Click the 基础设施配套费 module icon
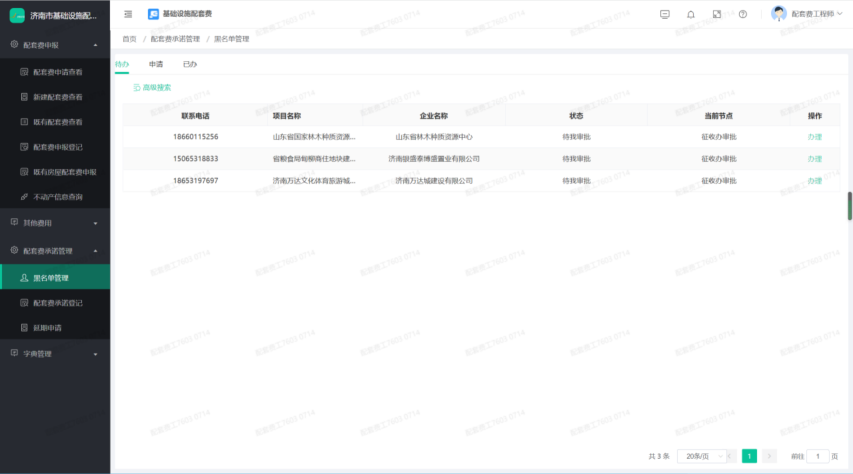This screenshot has width=853, height=474. [x=153, y=14]
